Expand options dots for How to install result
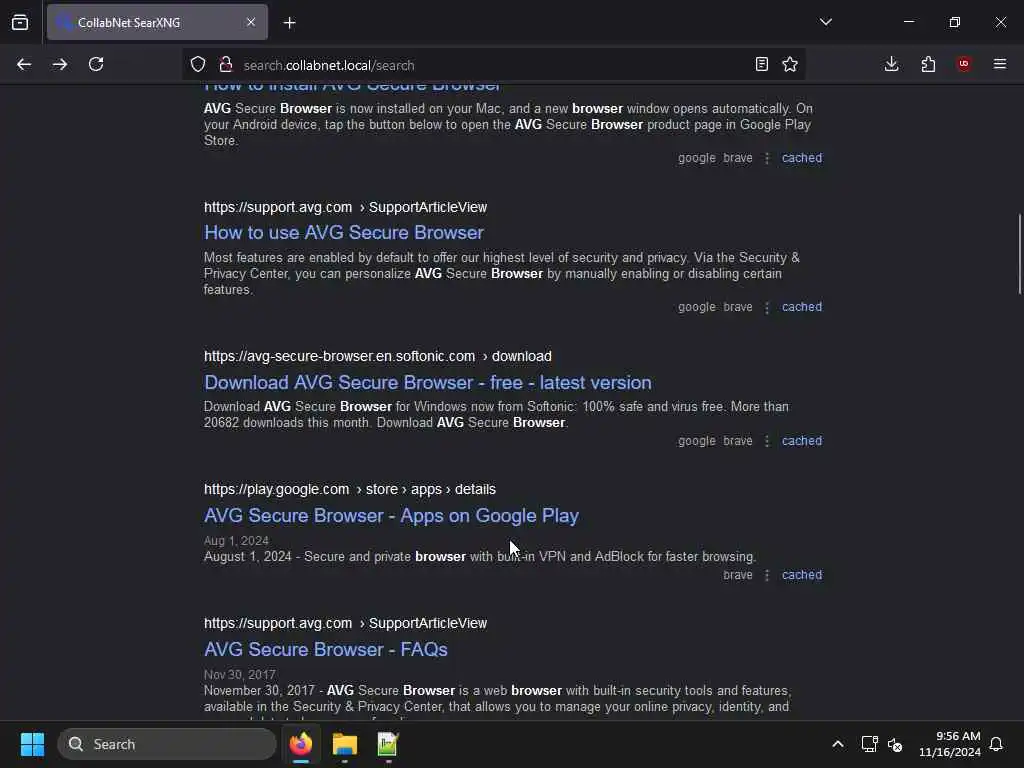This screenshot has width=1024, height=768. point(767,158)
